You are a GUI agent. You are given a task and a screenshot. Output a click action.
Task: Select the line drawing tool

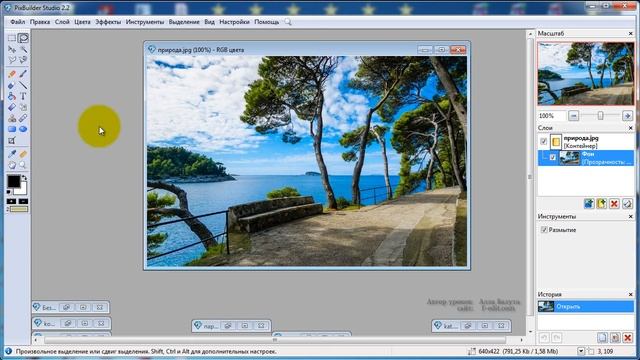pyautogui.click(x=23, y=85)
